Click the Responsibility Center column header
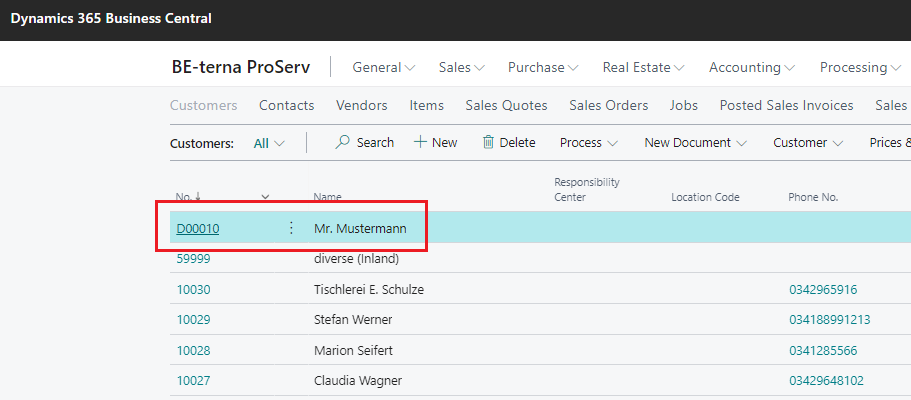911x400 pixels. (x=587, y=190)
